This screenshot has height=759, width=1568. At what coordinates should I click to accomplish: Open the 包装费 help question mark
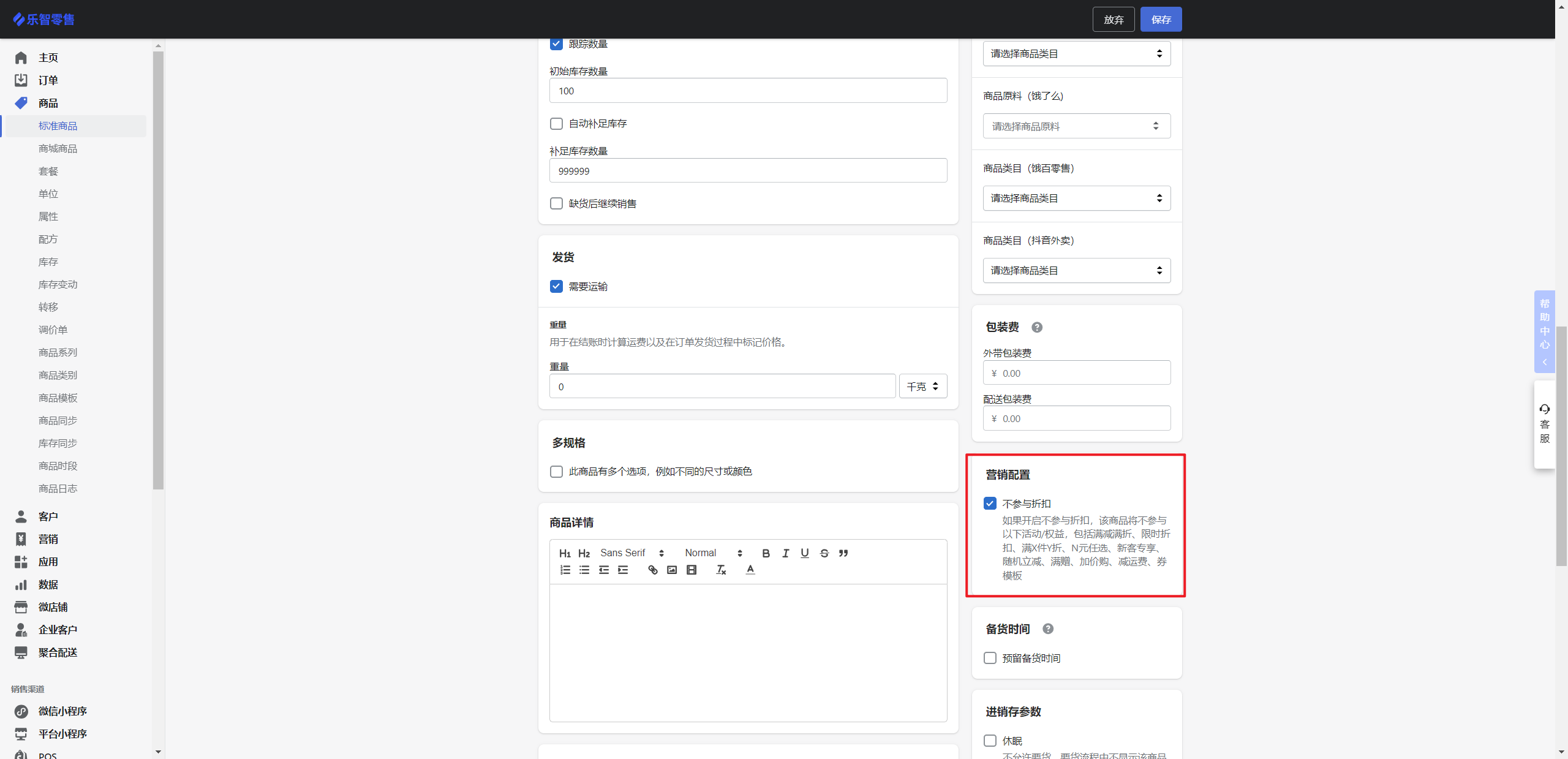point(1037,327)
